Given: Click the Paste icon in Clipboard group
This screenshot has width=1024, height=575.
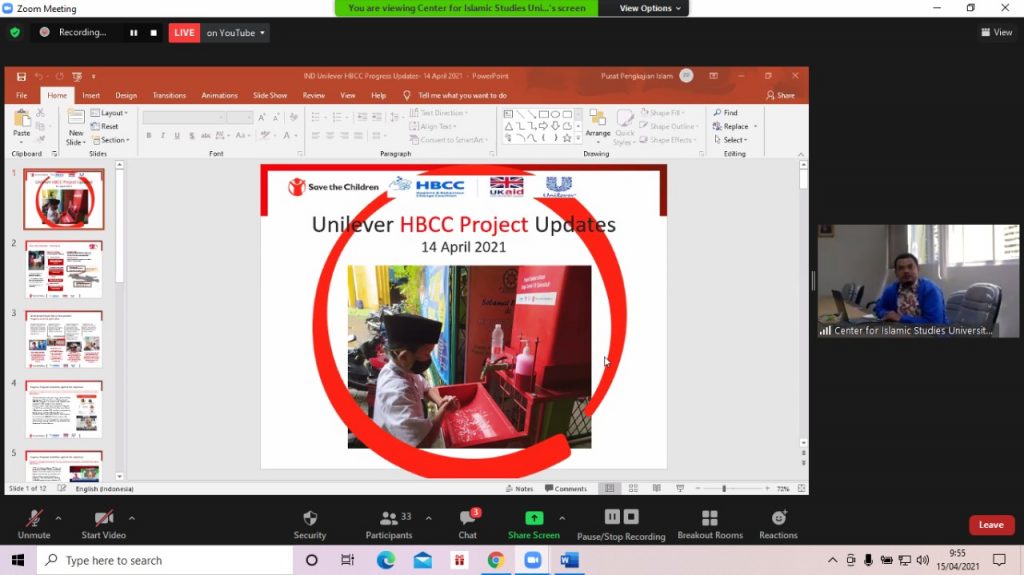Looking at the screenshot, I should [22, 120].
